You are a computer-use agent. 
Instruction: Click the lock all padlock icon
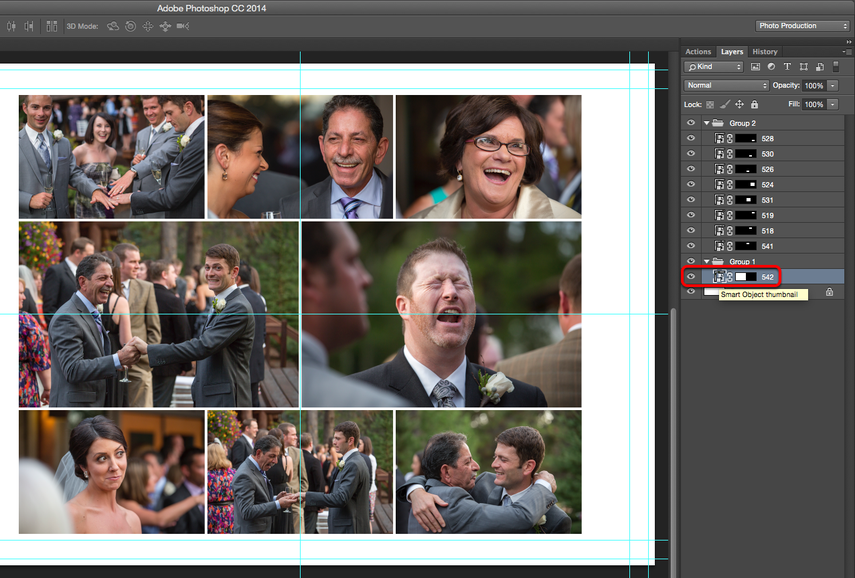755,104
